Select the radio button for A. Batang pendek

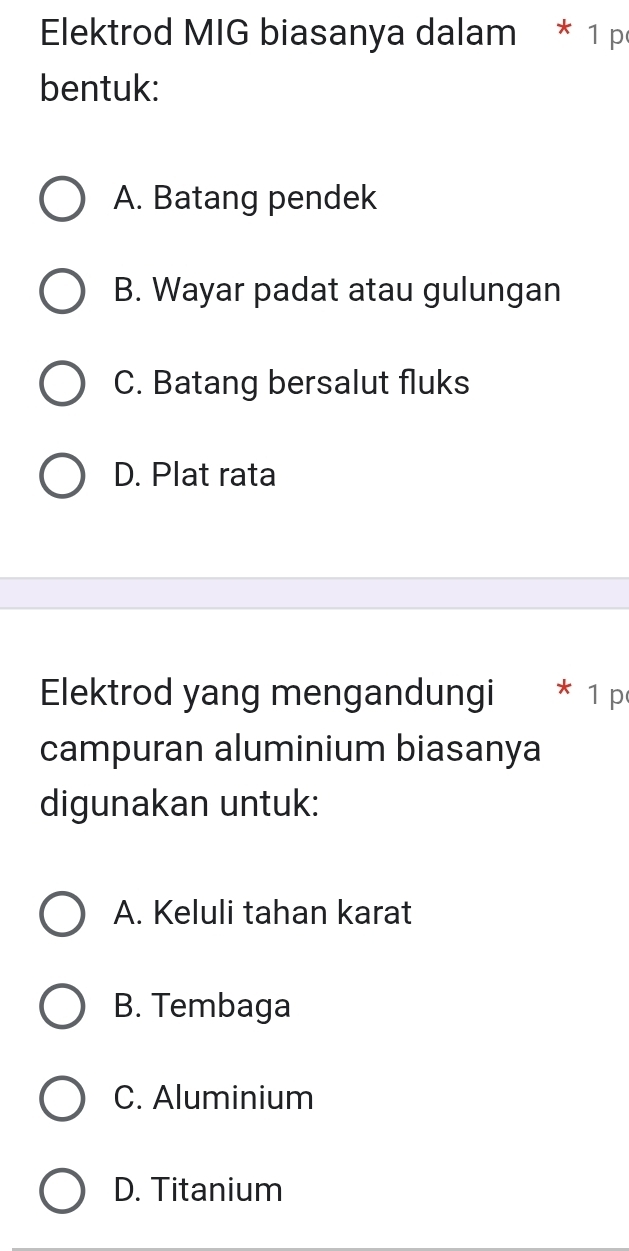tap(61, 200)
